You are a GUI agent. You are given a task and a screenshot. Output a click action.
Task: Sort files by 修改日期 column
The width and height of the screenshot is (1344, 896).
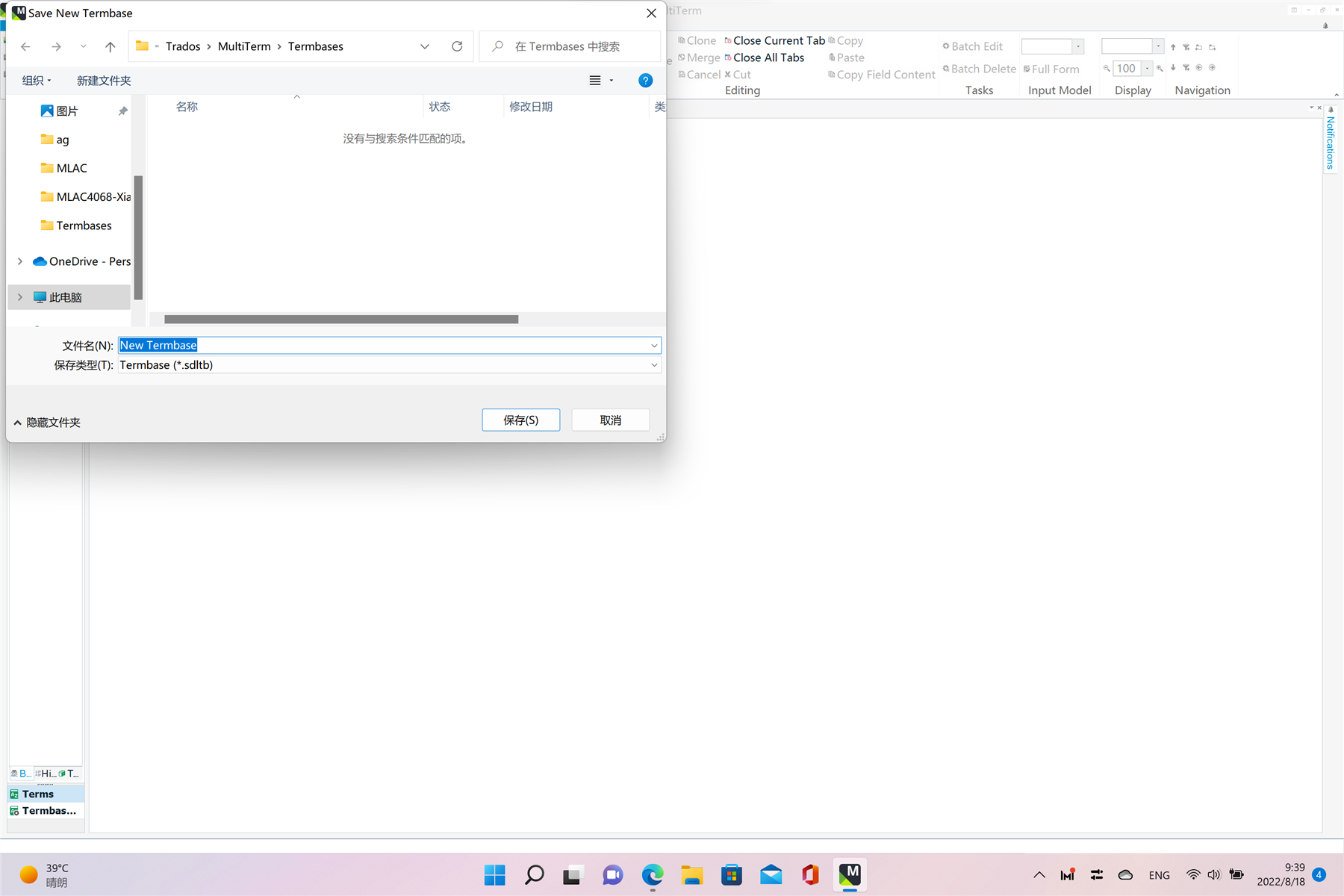pyautogui.click(x=531, y=107)
